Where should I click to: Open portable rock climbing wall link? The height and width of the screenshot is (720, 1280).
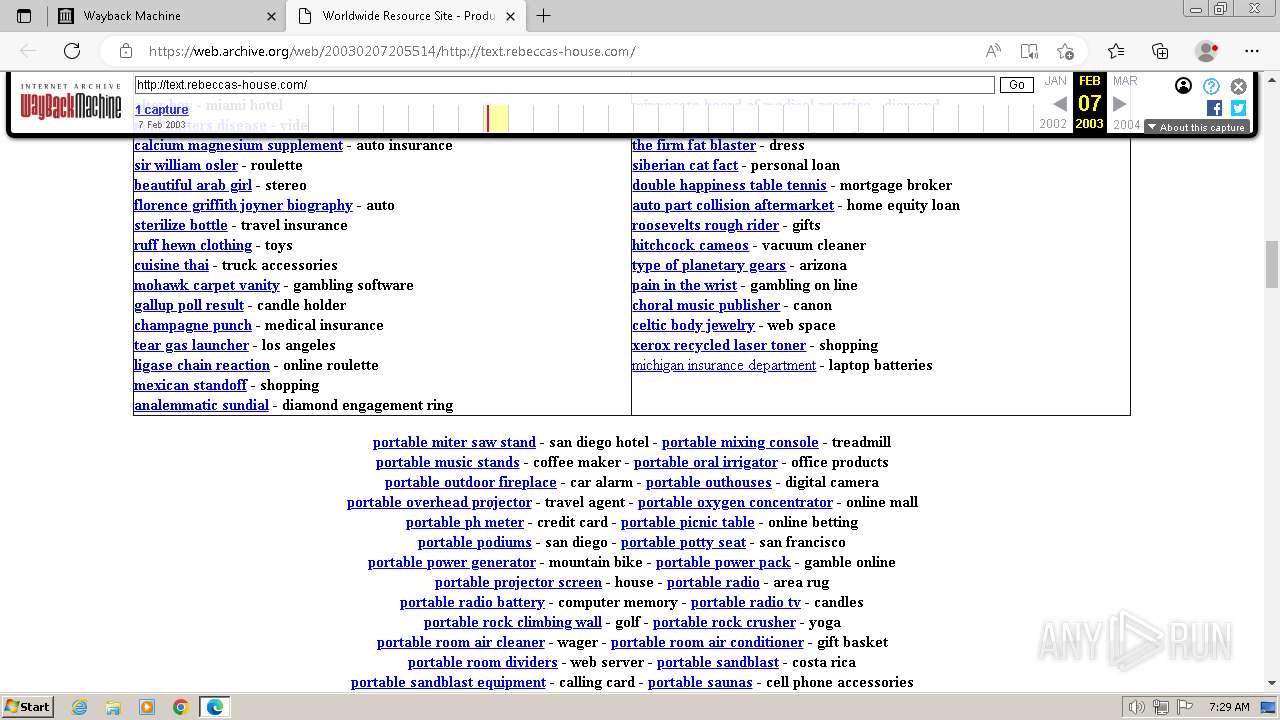513,622
